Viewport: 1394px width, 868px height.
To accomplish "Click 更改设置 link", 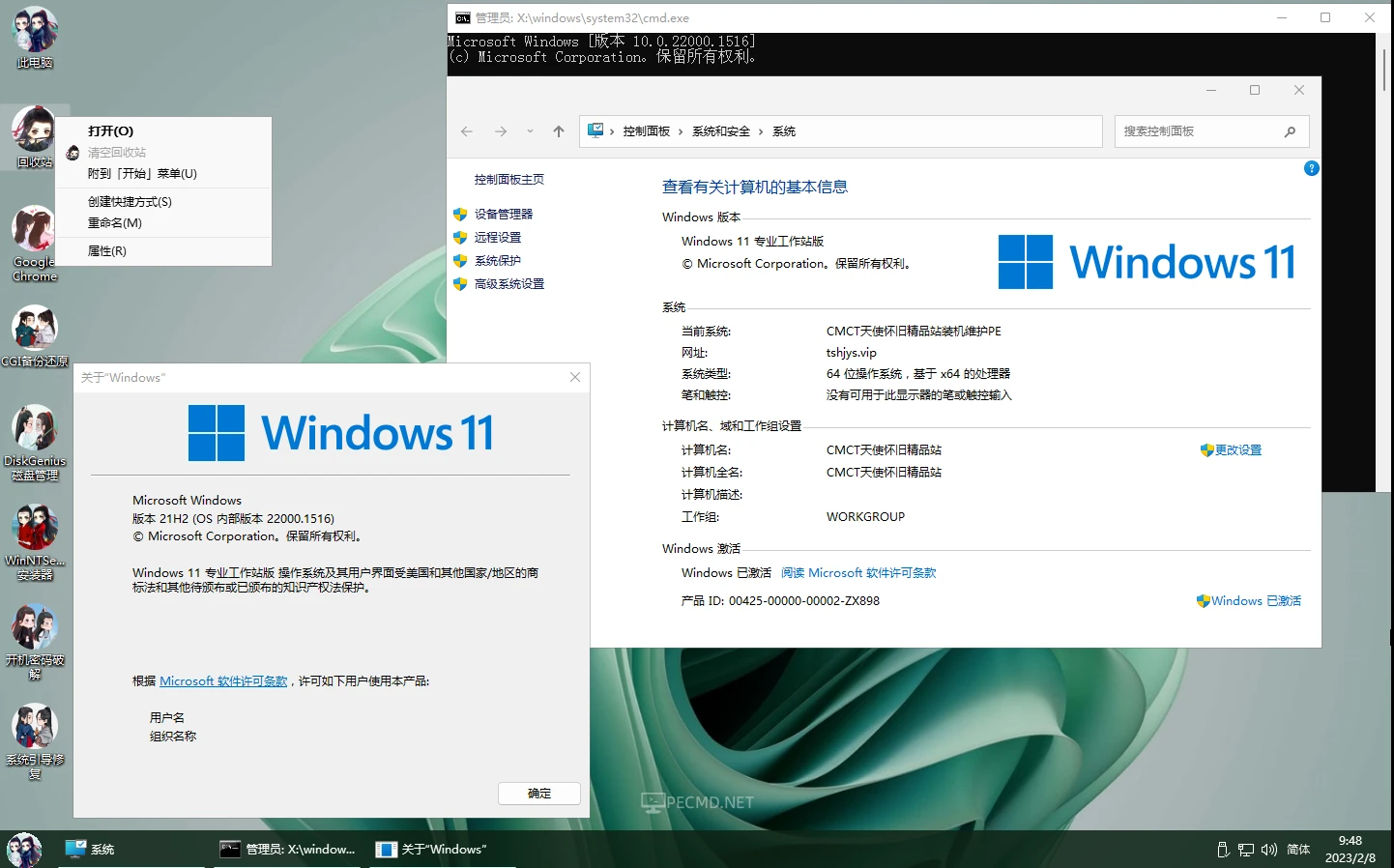I will (1231, 450).
